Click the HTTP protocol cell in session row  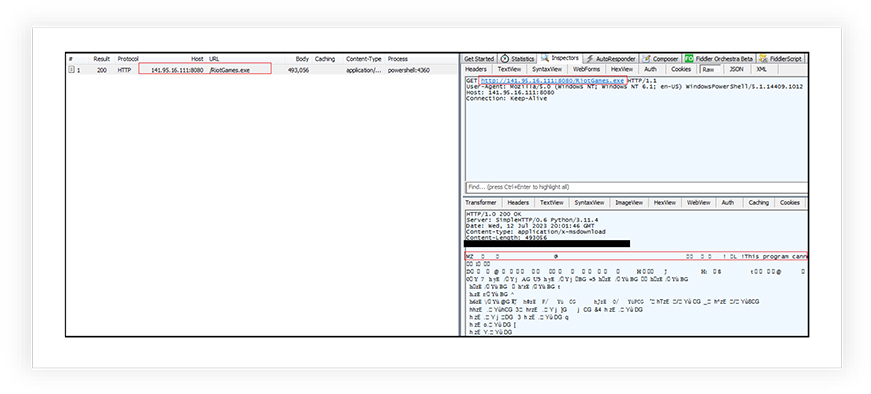[124, 71]
